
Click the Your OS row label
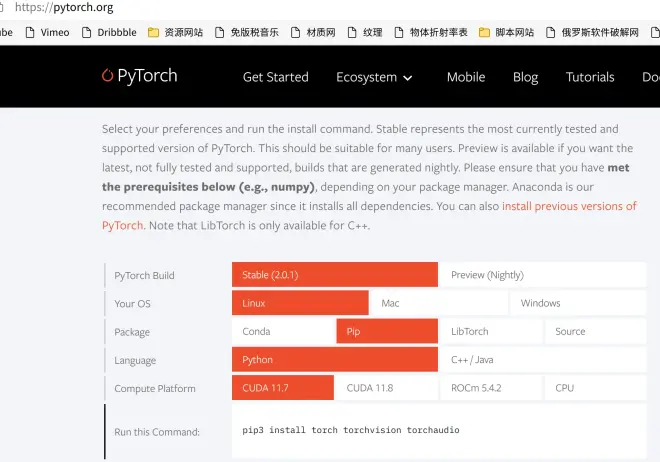coord(132,304)
